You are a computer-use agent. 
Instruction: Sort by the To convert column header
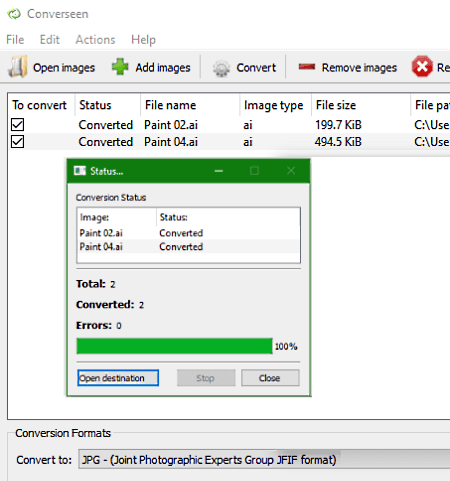(41, 105)
